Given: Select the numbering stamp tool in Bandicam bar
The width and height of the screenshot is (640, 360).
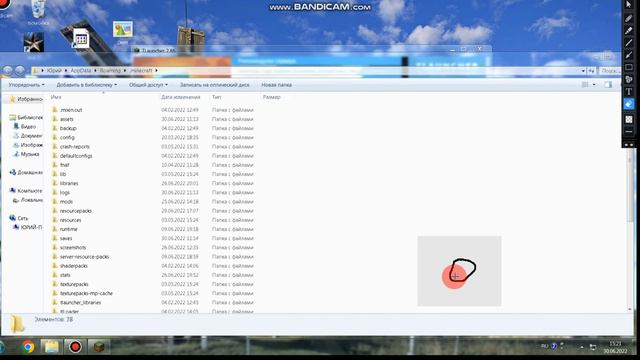Looking at the screenshot, I should tap(629, 79).
